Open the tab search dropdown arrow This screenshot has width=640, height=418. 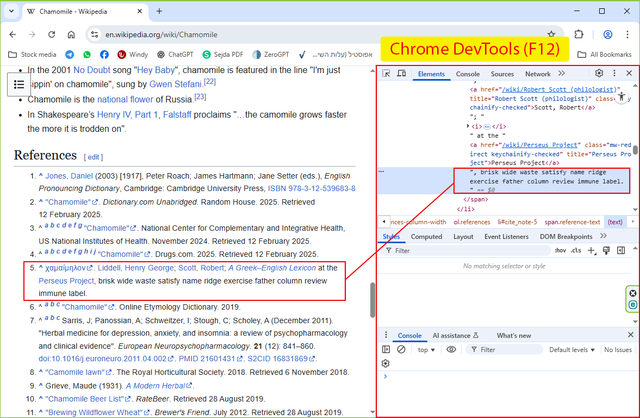(11, 11)
